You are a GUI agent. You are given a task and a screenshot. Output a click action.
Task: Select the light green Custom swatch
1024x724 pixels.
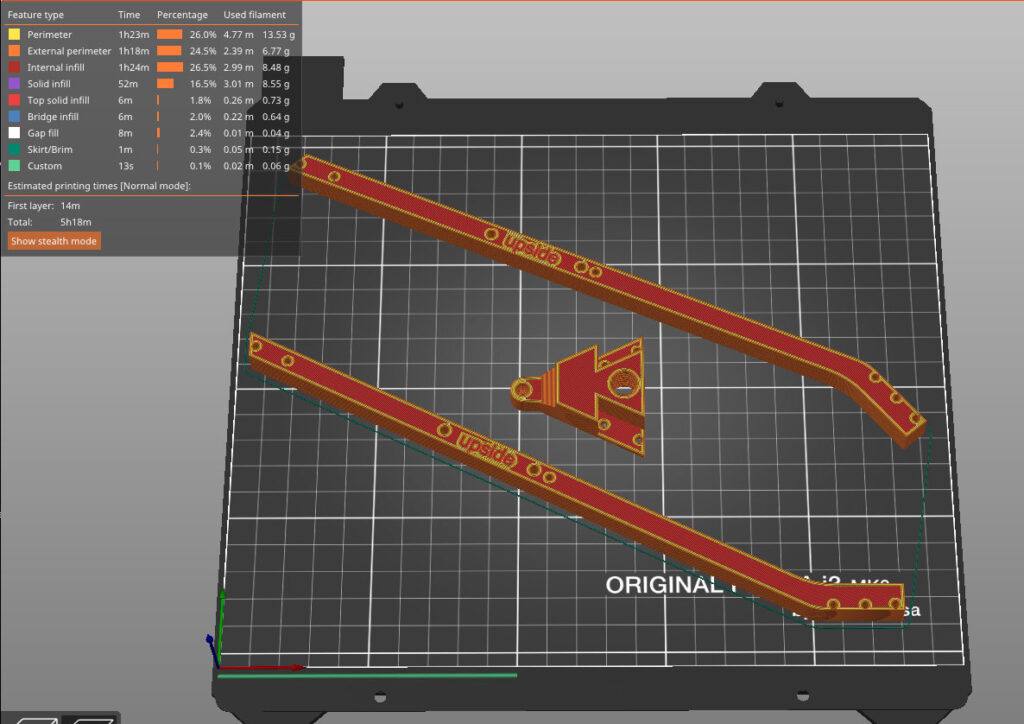tap(14, 166)
